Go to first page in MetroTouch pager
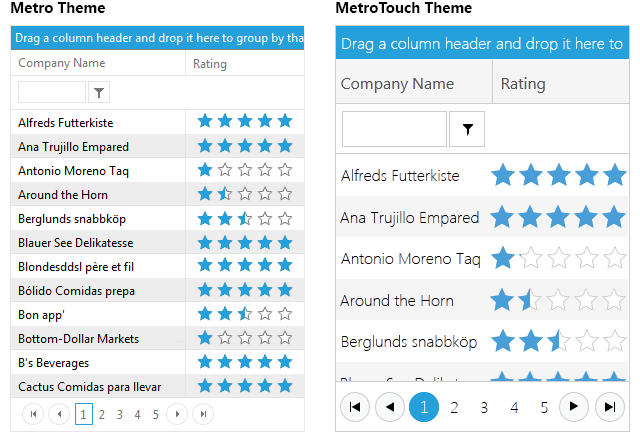640x435 pixels. [x=355, y=407]
